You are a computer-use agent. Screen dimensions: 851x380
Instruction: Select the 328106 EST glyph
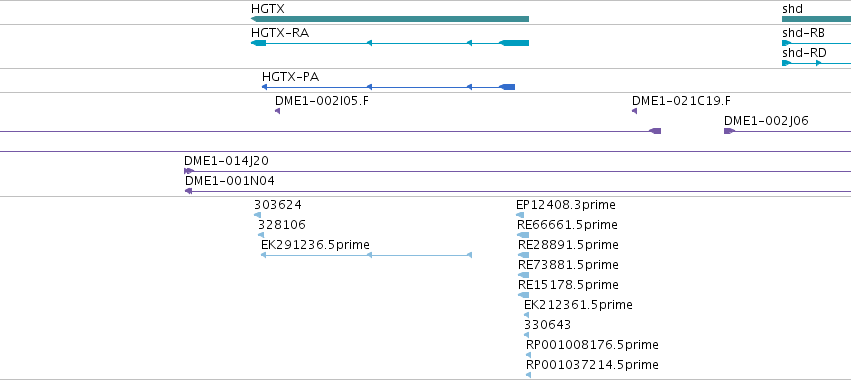261,235
